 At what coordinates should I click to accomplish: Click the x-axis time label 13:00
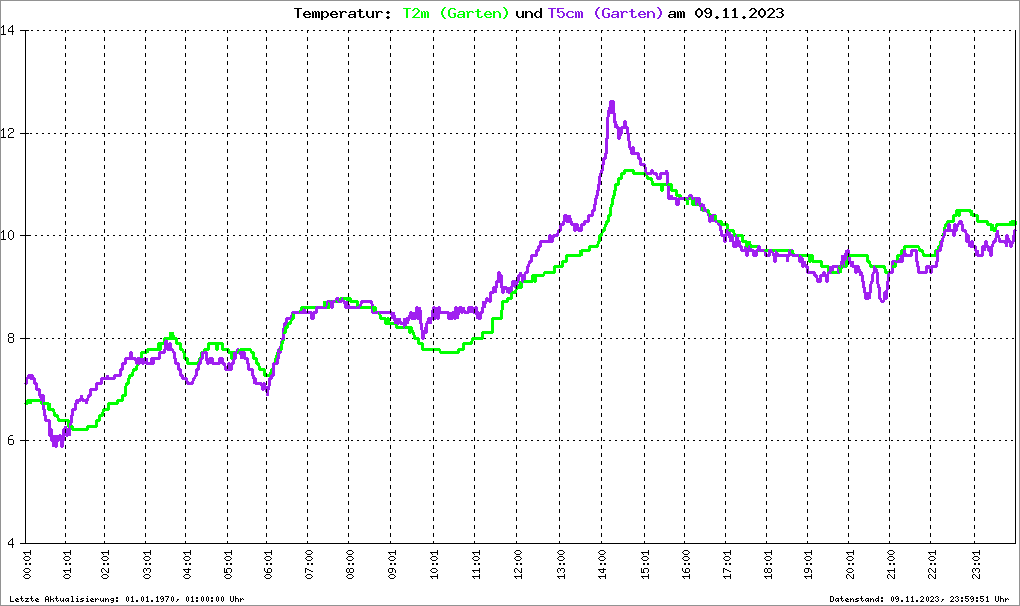coord(560,564)
